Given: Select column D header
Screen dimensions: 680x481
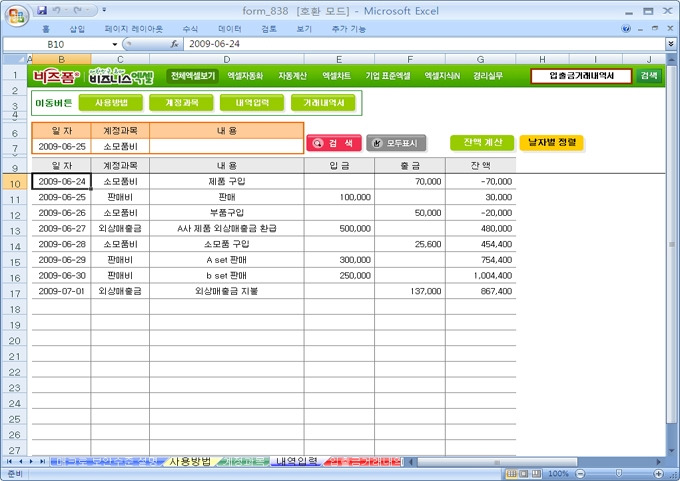Looking at the screenshot, I should point(227,59).
